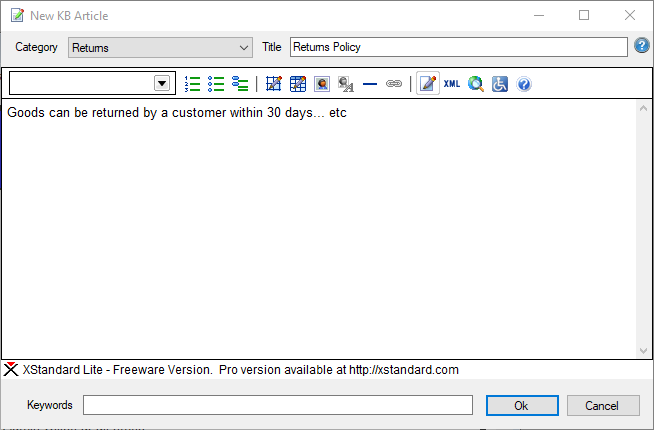Insert a numbered list
This screenshot has height=430, width=654.
tap(193, 84)
